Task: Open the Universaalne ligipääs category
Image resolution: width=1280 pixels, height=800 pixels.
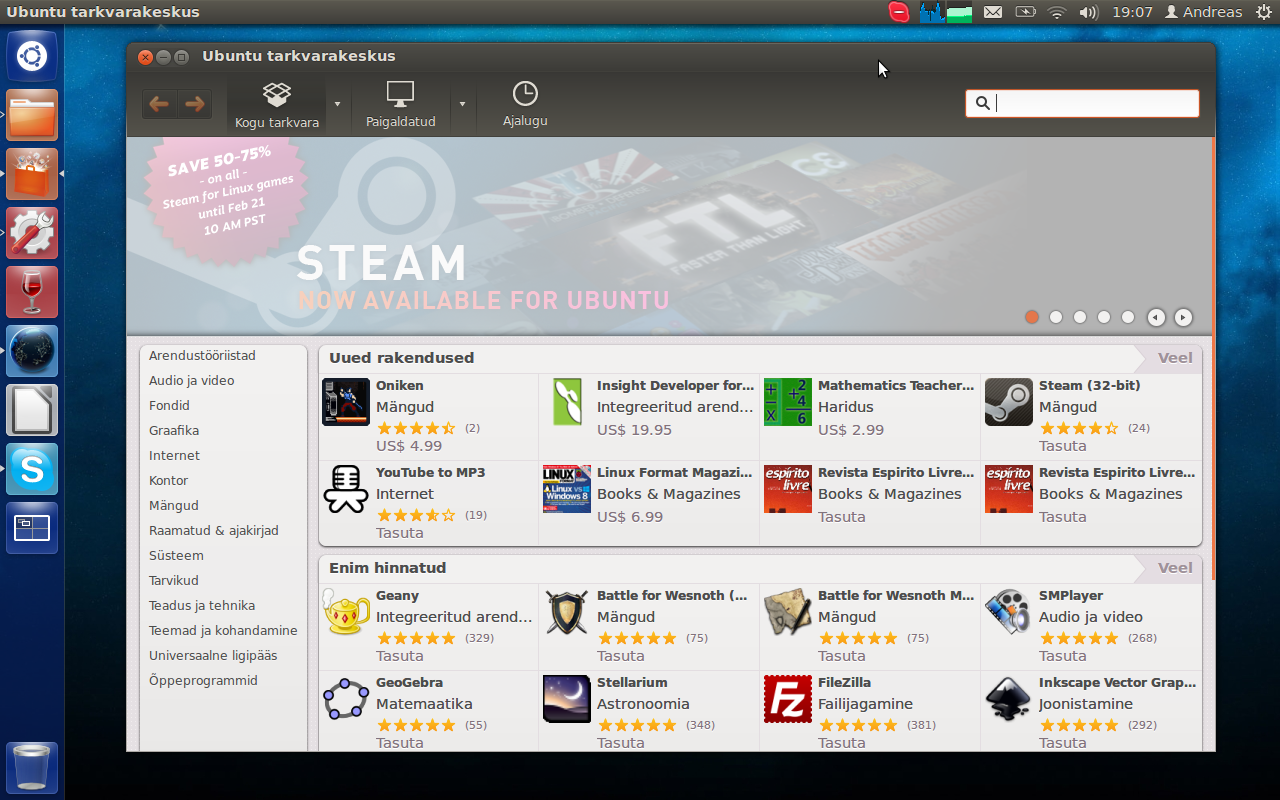Action: pos(213,655)
